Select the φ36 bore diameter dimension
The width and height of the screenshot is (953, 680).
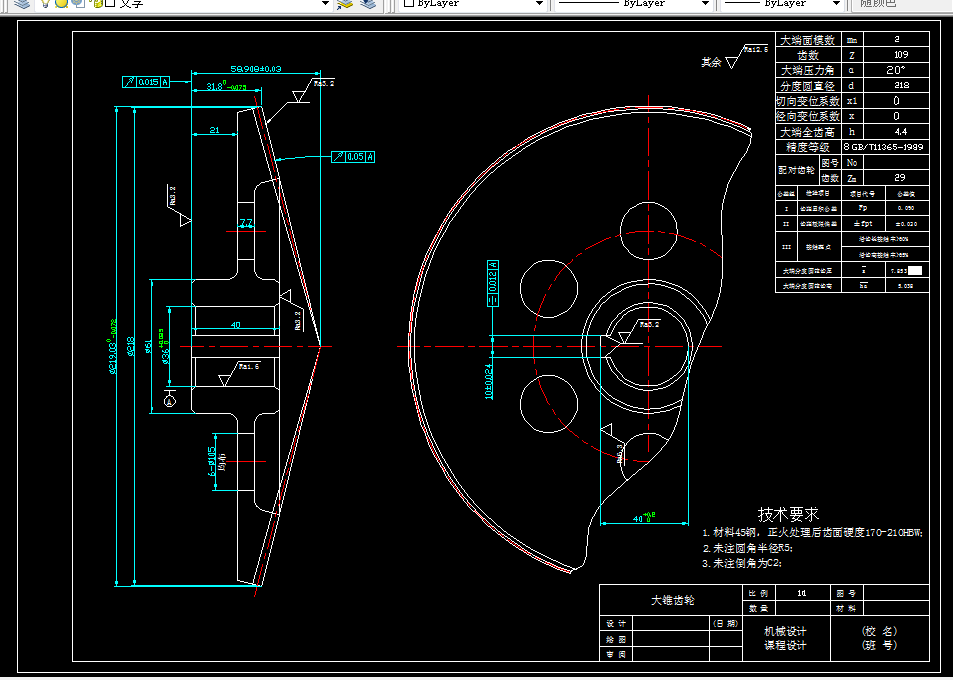[x=163, y=346]
